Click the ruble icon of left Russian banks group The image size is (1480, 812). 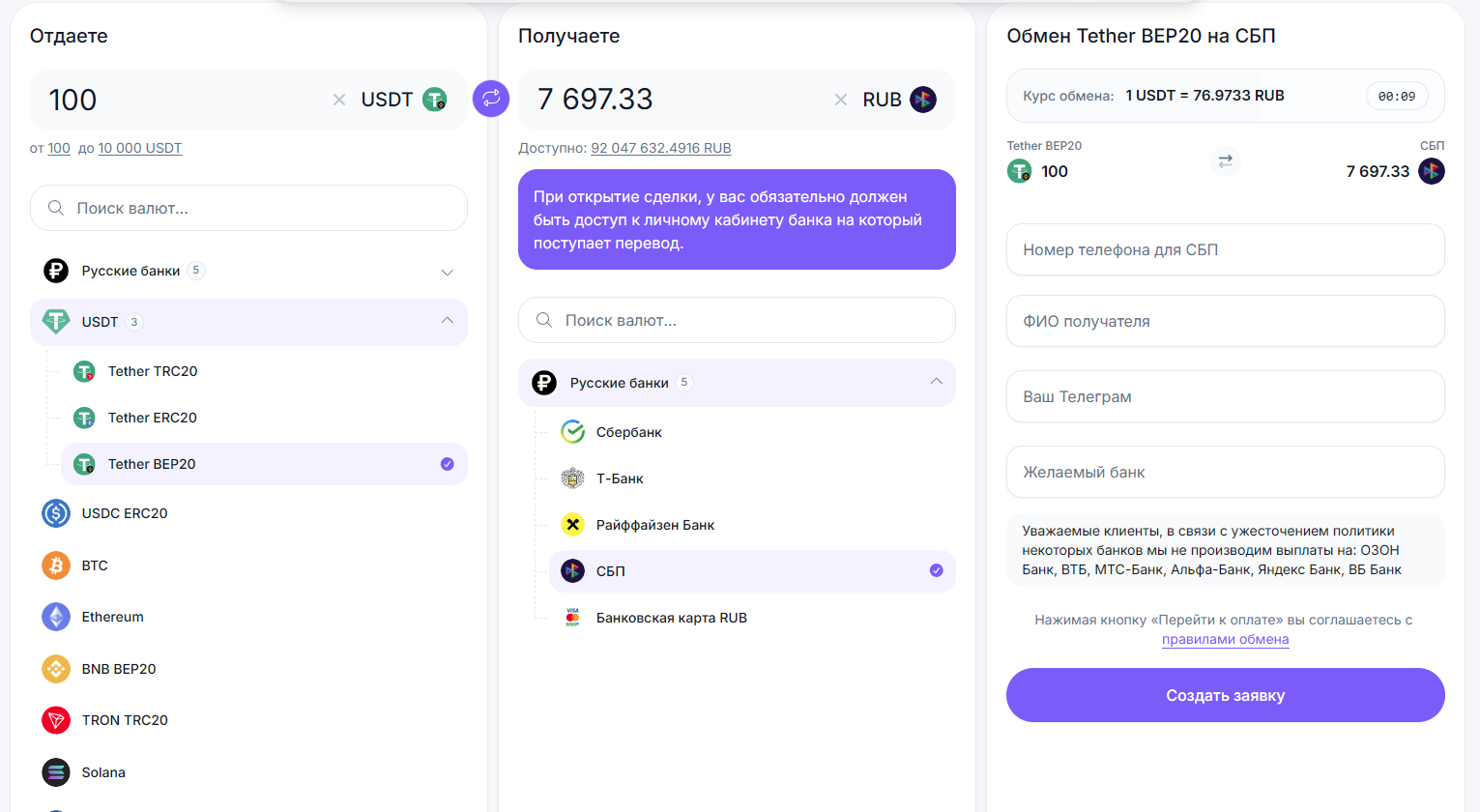click(x=56, y=271)
